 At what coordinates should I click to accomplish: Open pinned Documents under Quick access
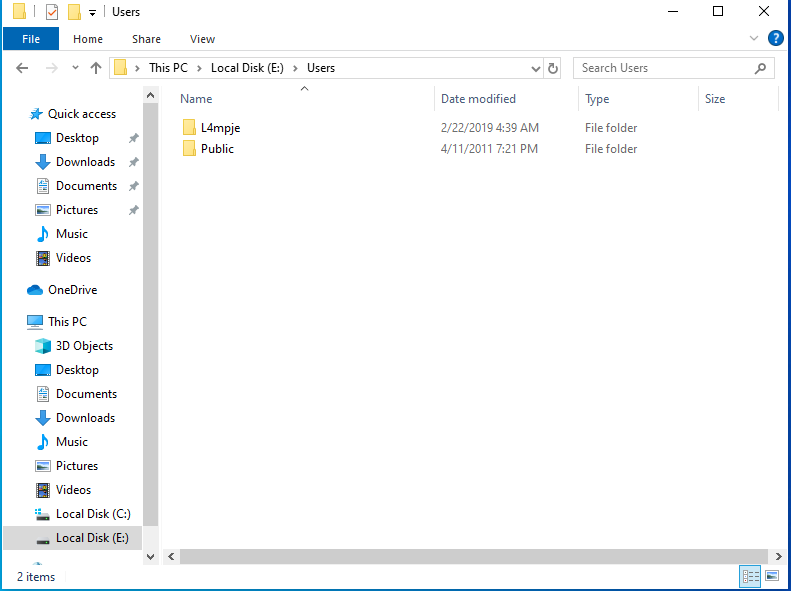click(86, 186)
